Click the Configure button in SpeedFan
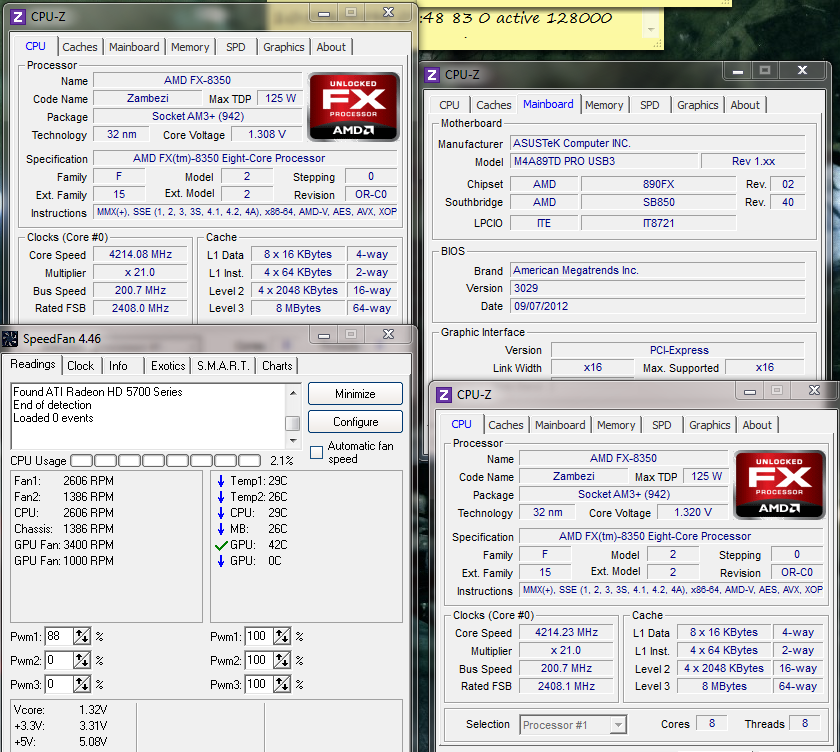 355,422
